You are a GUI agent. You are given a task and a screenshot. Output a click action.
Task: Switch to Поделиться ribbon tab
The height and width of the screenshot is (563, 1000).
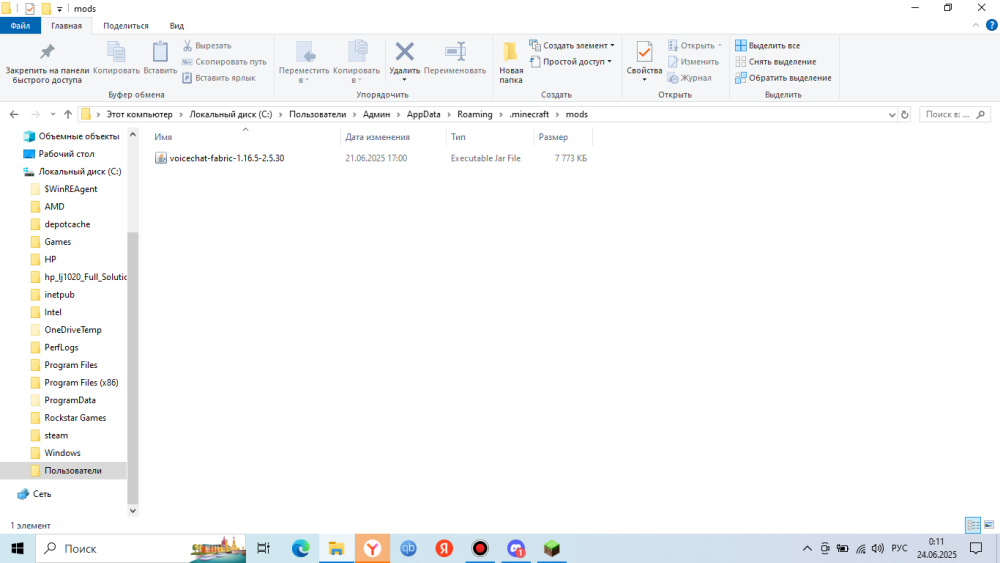pyautogui.click(x=126, y=26)
